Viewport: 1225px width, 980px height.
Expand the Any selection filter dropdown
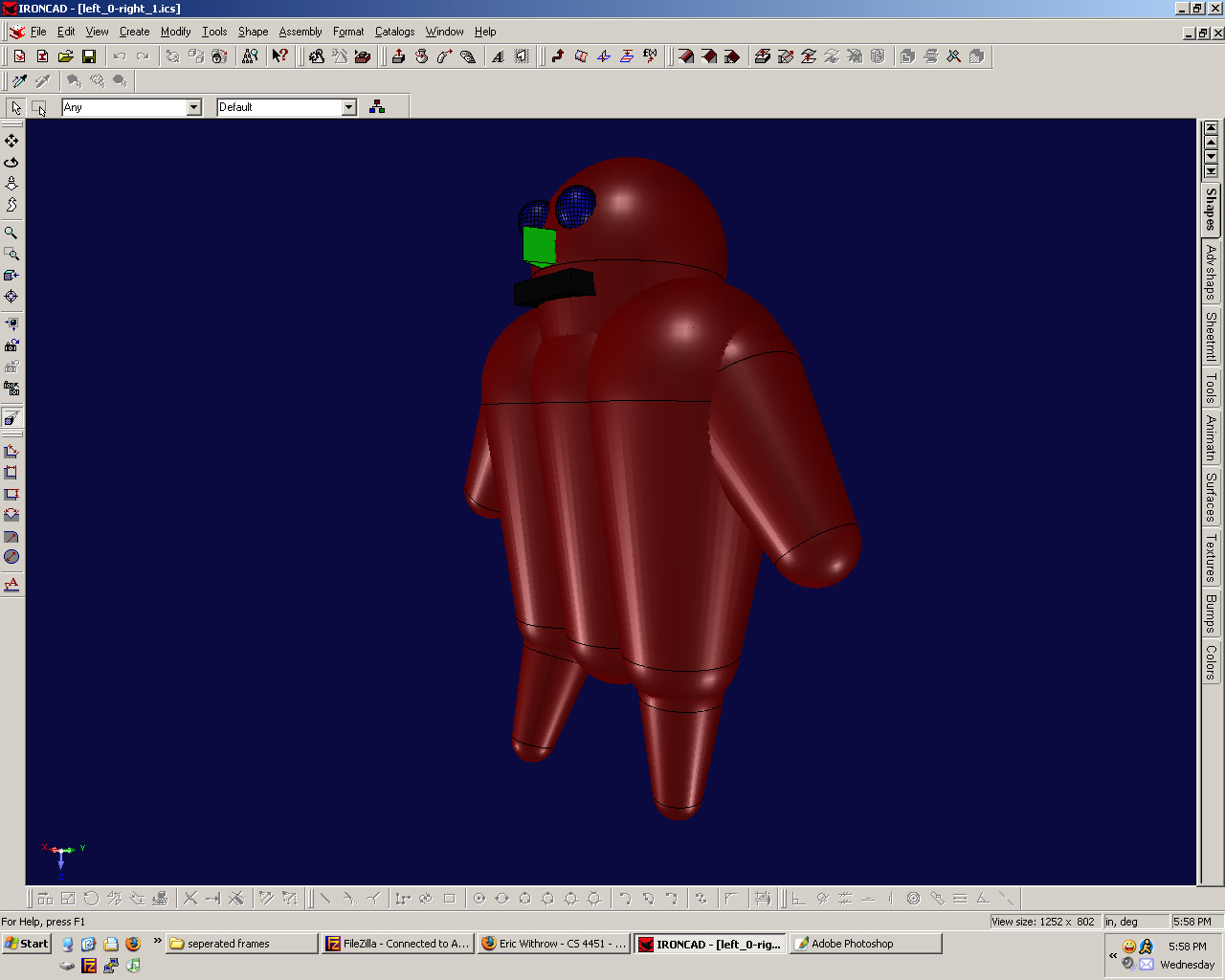pyautogui.click(x=193, y=107)
